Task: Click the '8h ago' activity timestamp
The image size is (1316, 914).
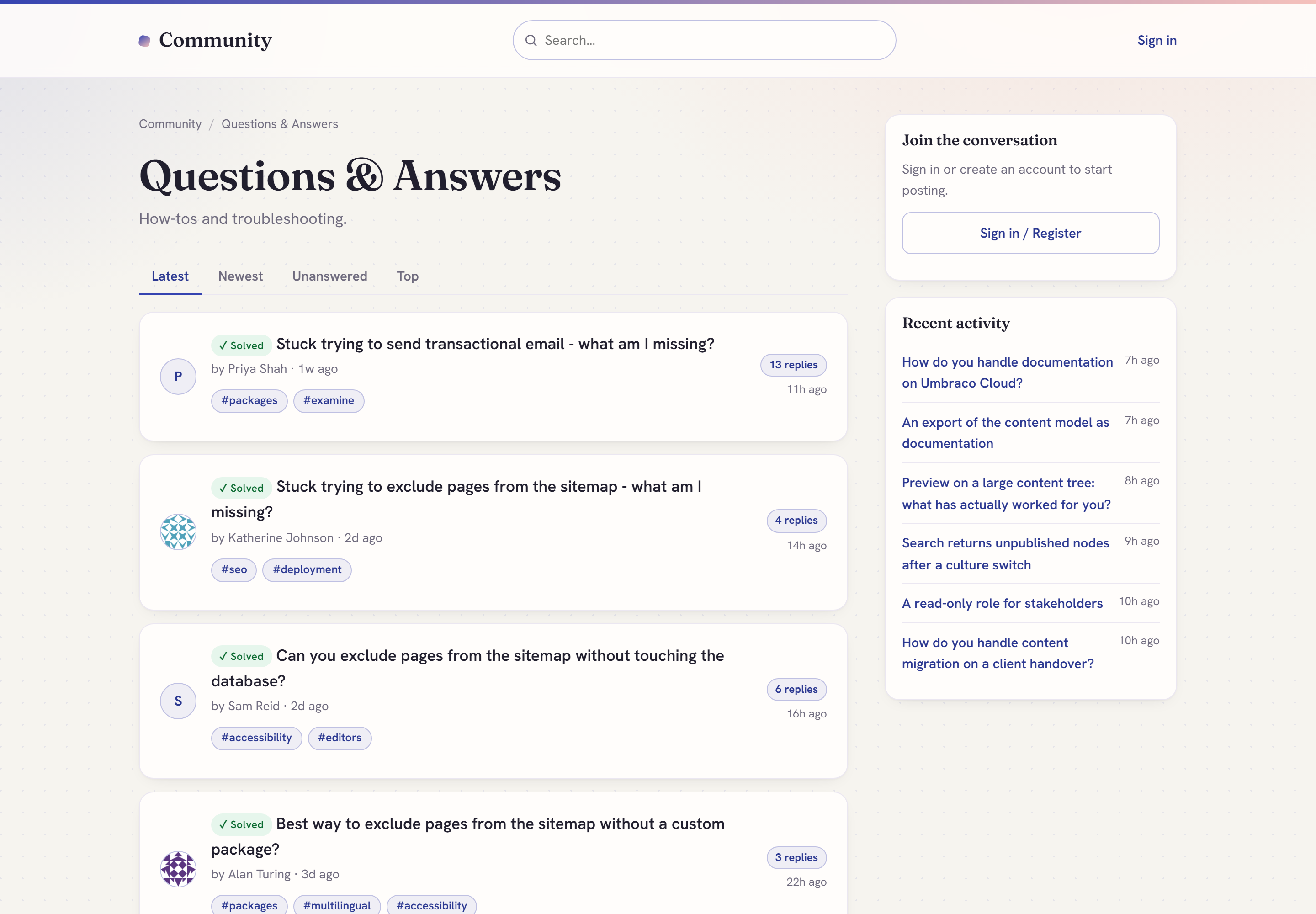Action: (x=1141, y=481)
